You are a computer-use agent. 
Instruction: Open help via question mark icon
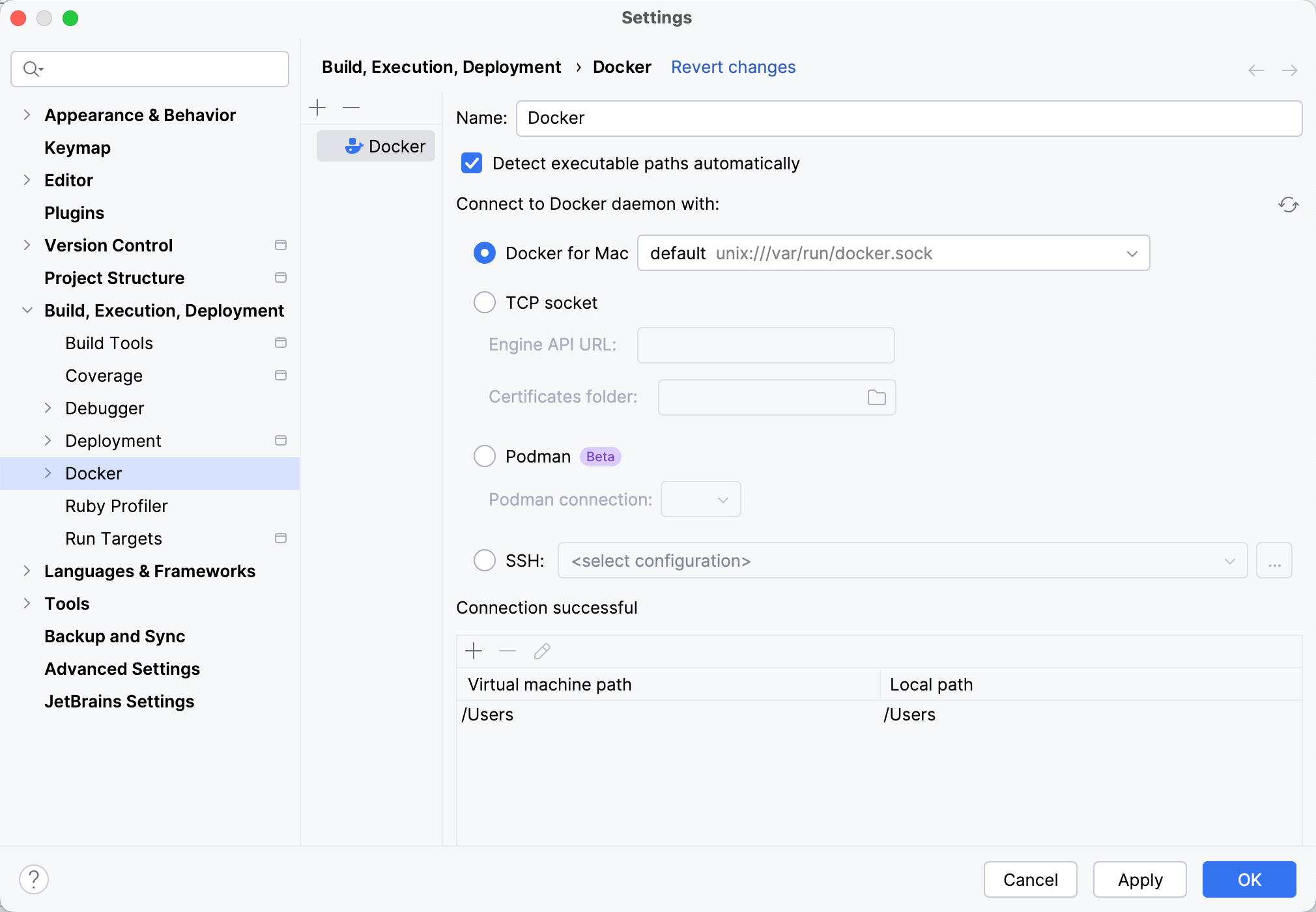(x=34, y=878)
